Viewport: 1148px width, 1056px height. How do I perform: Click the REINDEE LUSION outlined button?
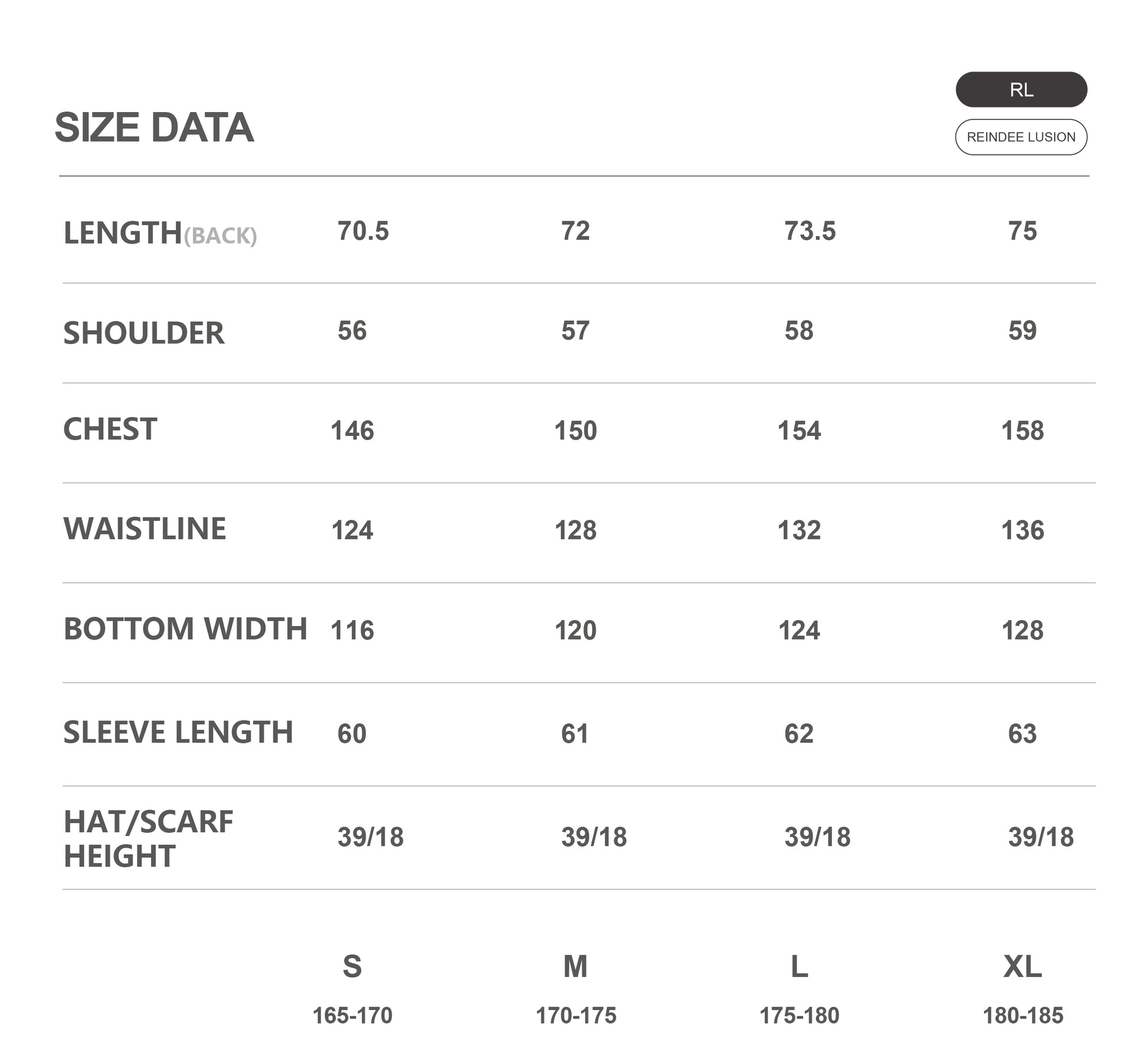point(1021,137)
